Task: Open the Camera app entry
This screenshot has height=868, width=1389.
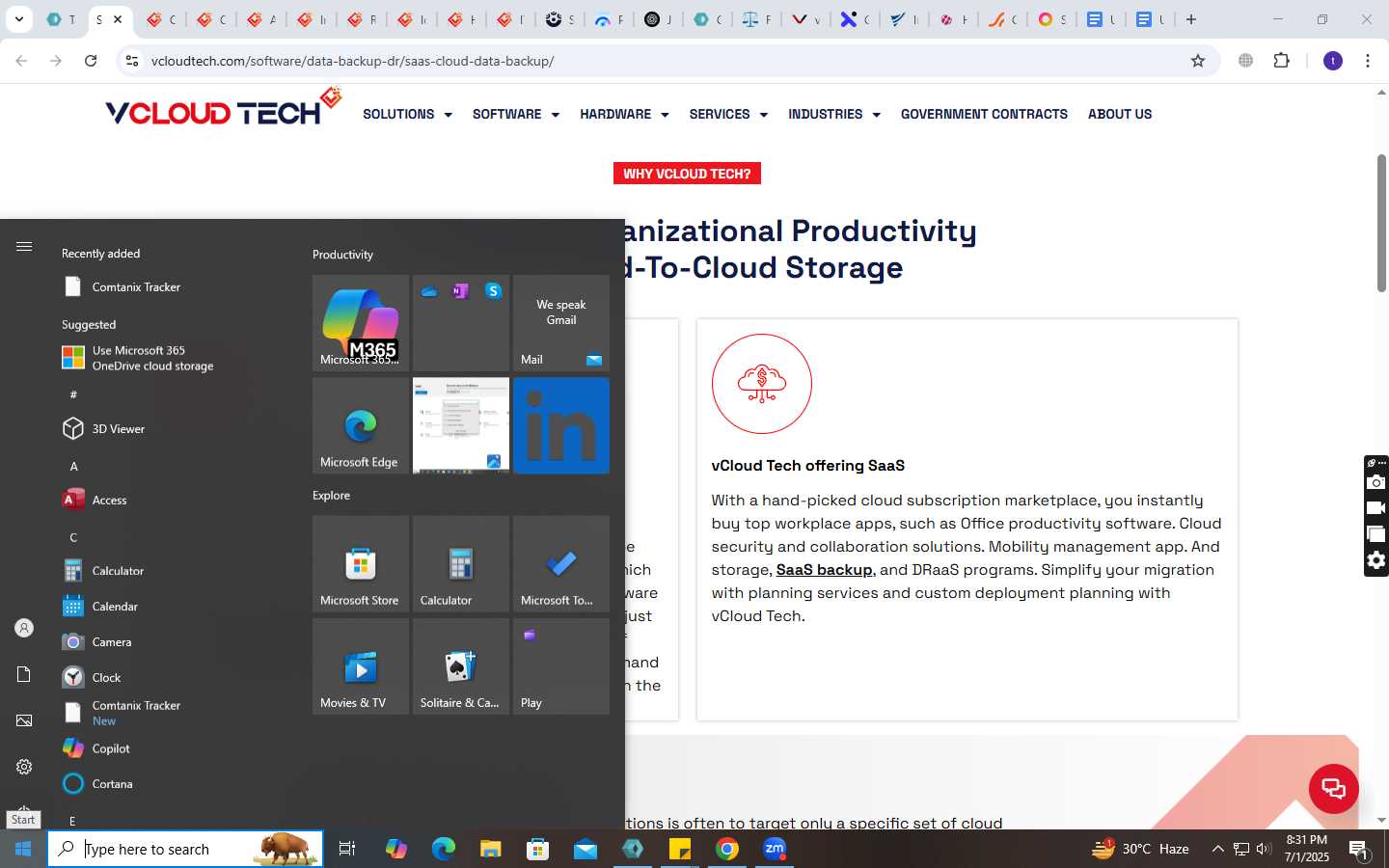Action: click(x=97, y=641)
